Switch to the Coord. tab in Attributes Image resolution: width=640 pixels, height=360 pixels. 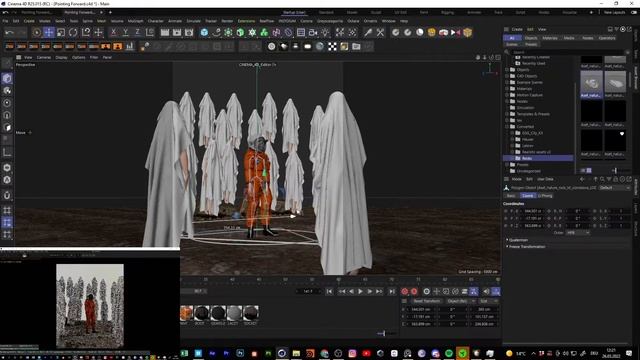click(x=527, y=196)
